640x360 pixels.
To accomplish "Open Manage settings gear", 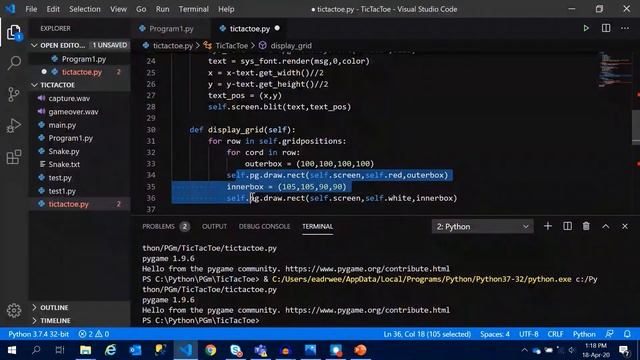I will pos(14,311).
